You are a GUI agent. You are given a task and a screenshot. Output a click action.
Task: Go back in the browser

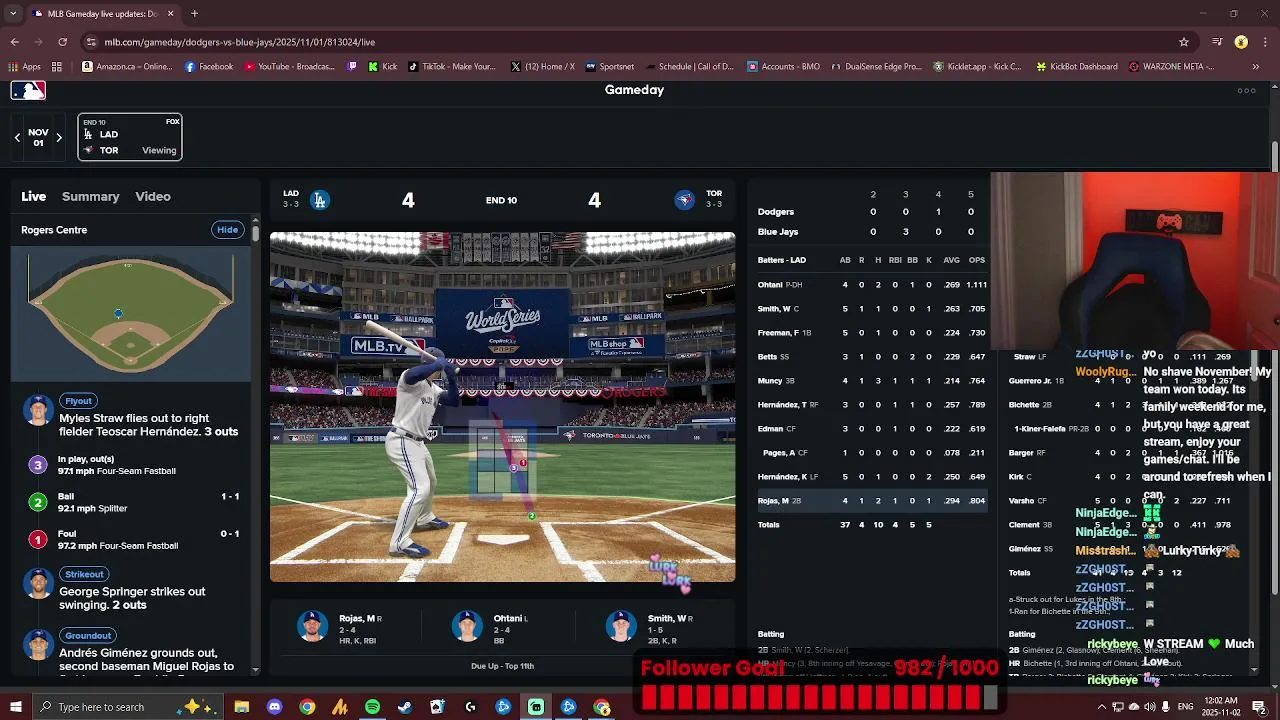coord(15,42)
